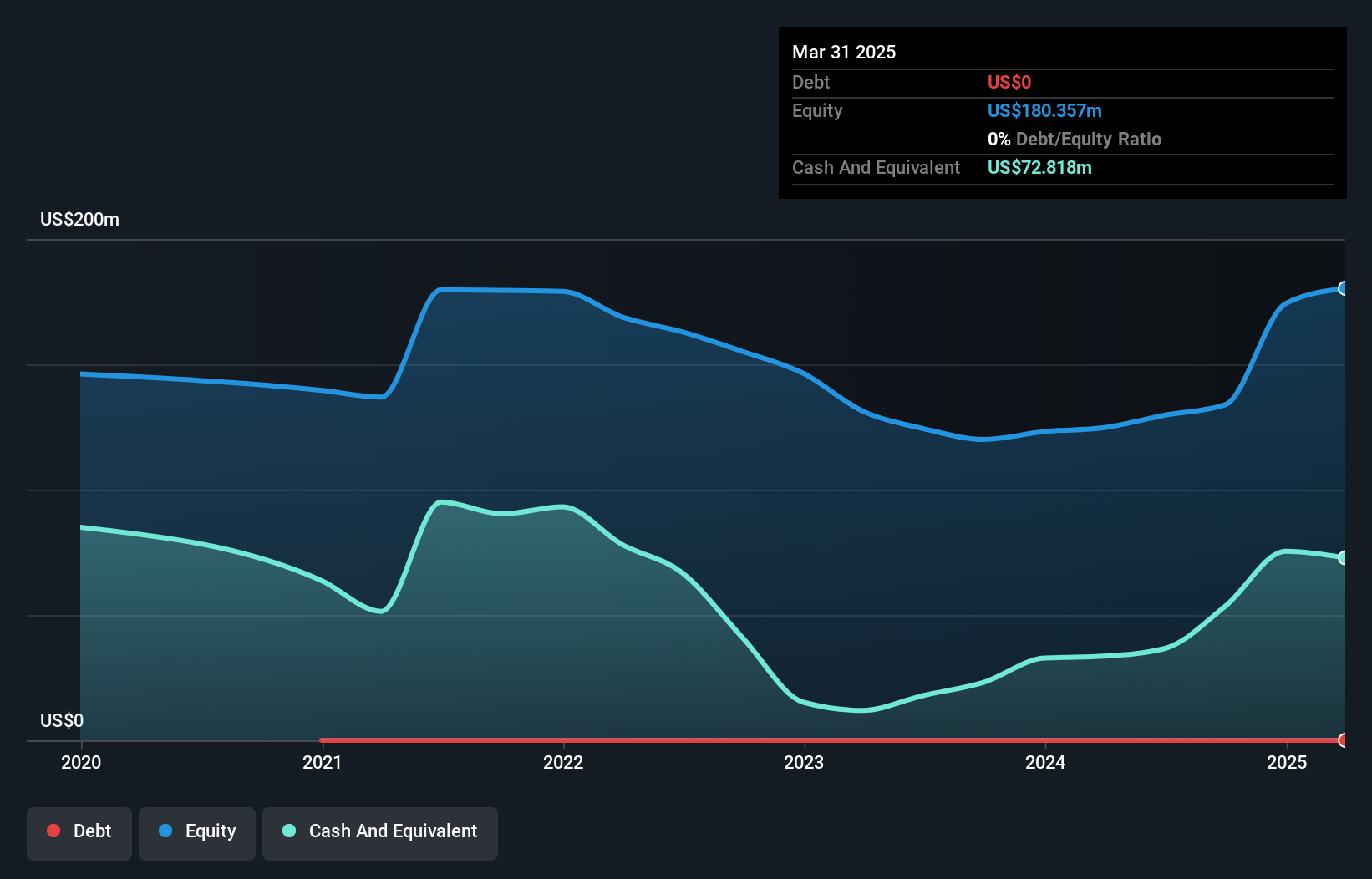Select the 2022 axis label
1372x879 pixels.
(x=563, y=762)
